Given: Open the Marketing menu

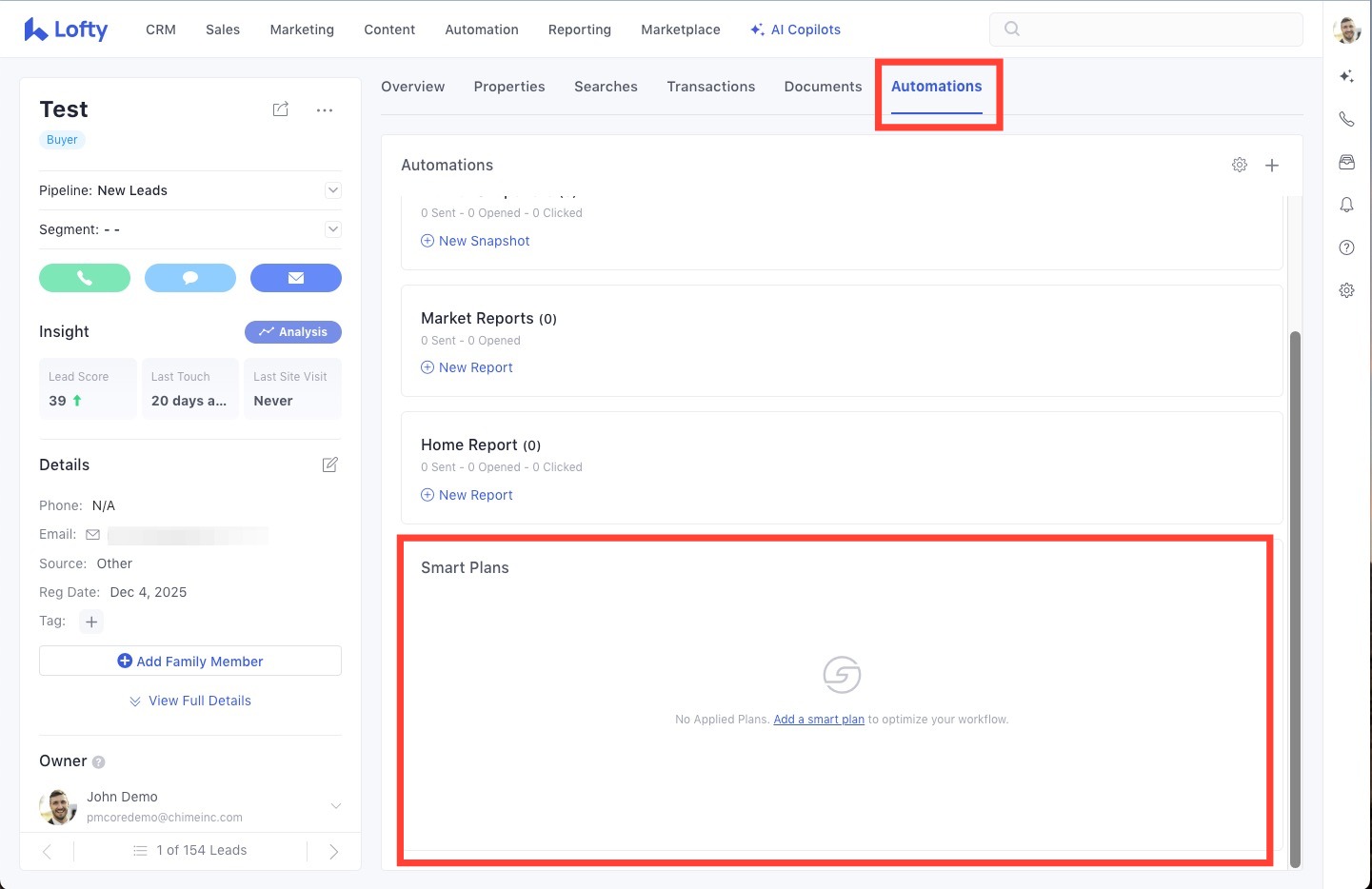Looking at the screenshot, I should pos(302,30).
